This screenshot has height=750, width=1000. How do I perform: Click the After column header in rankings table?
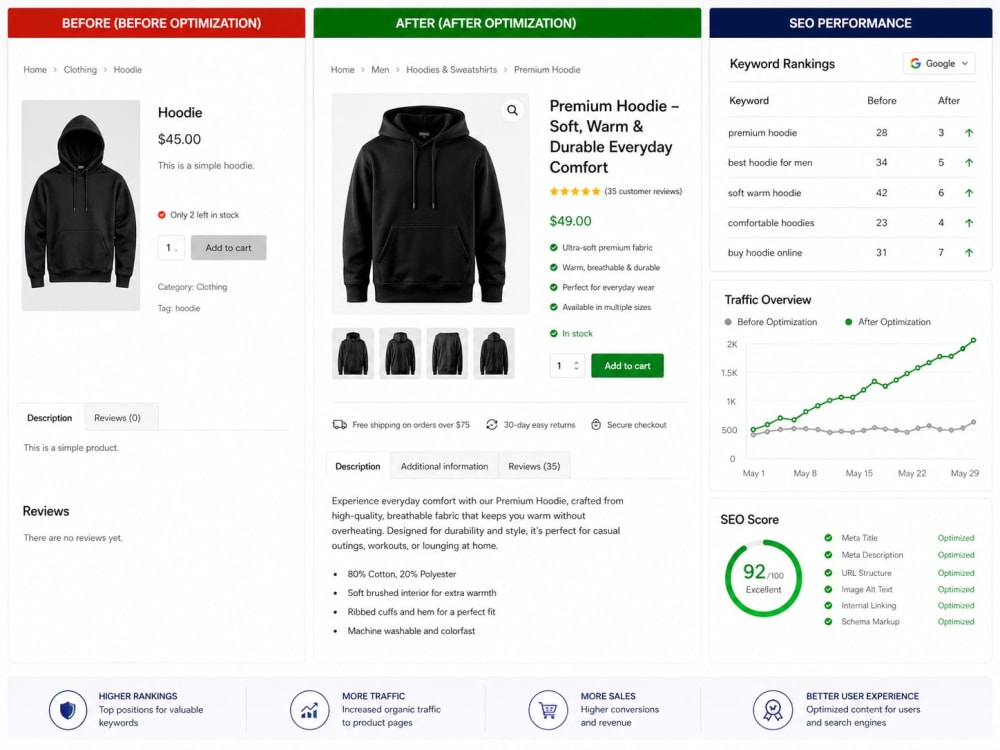(948, 101)
